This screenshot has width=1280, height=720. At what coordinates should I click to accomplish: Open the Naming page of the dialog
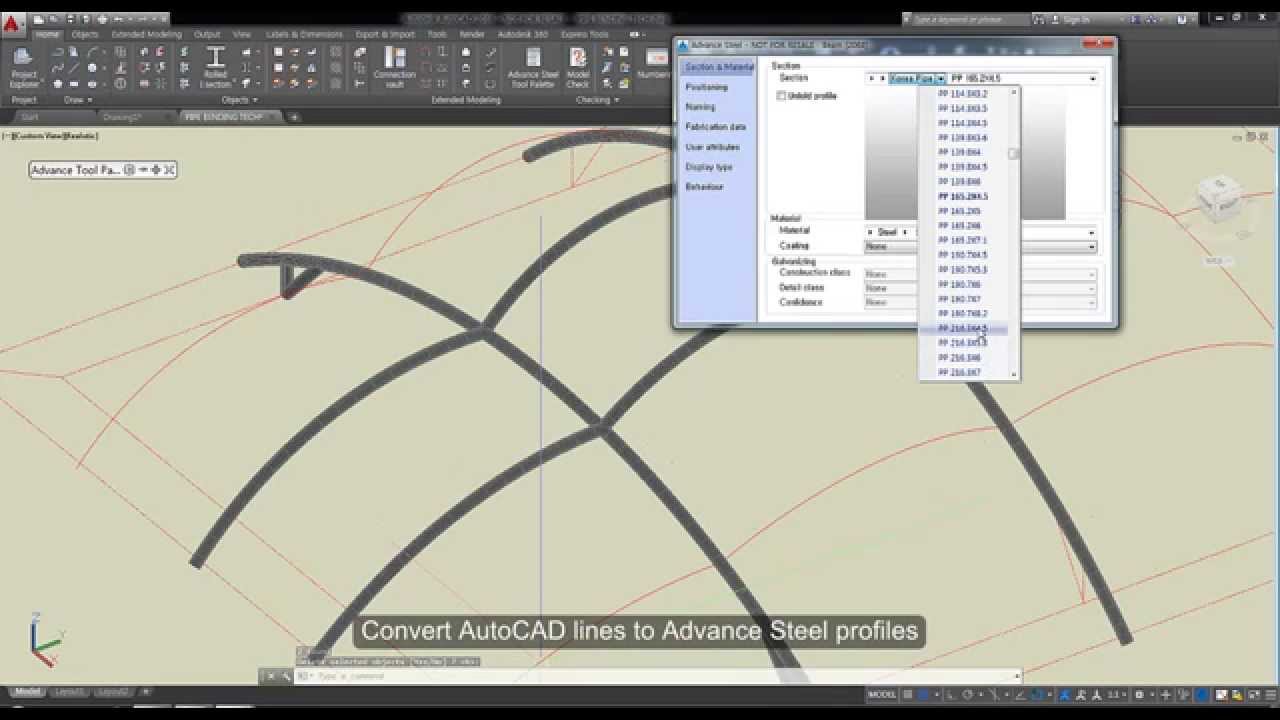pyautogui.click(x=700, y=107)
